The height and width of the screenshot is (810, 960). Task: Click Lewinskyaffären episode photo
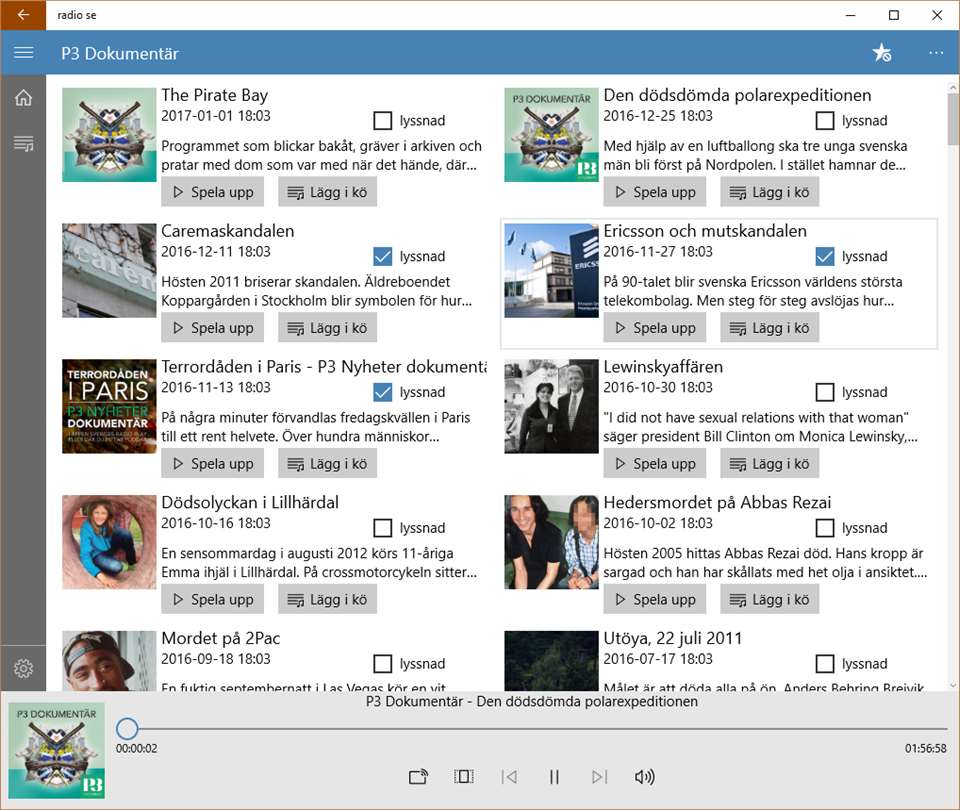(551, 407)
